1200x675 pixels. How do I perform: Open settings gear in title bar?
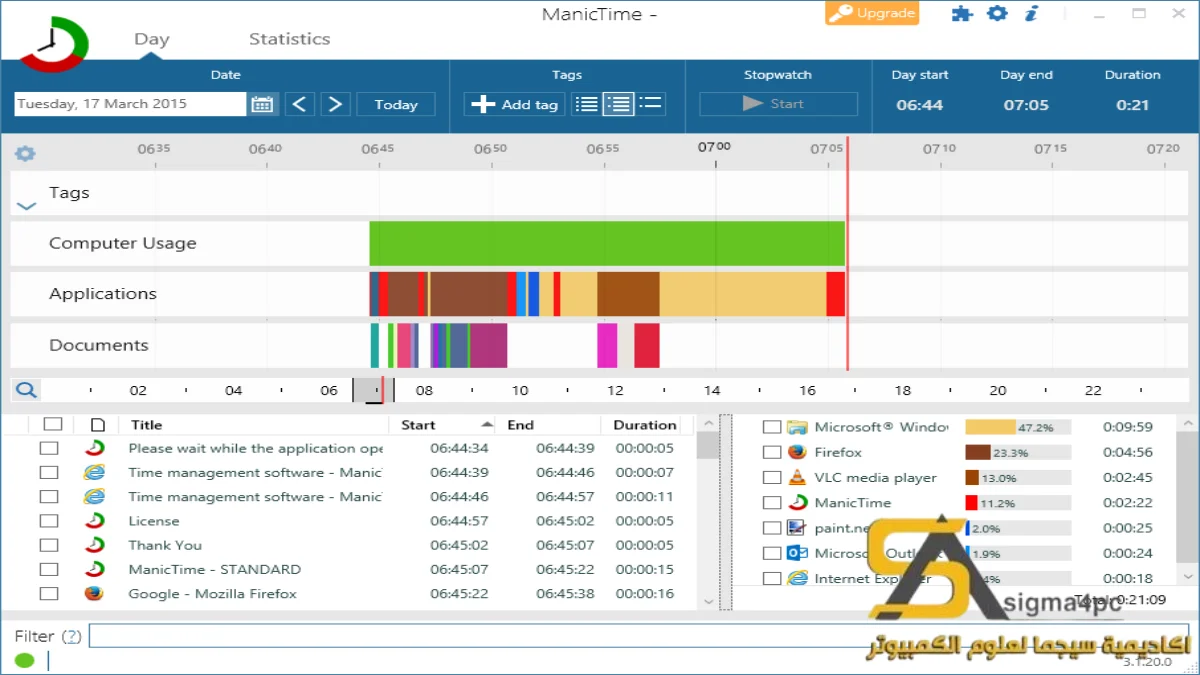[x=997, y=14]
